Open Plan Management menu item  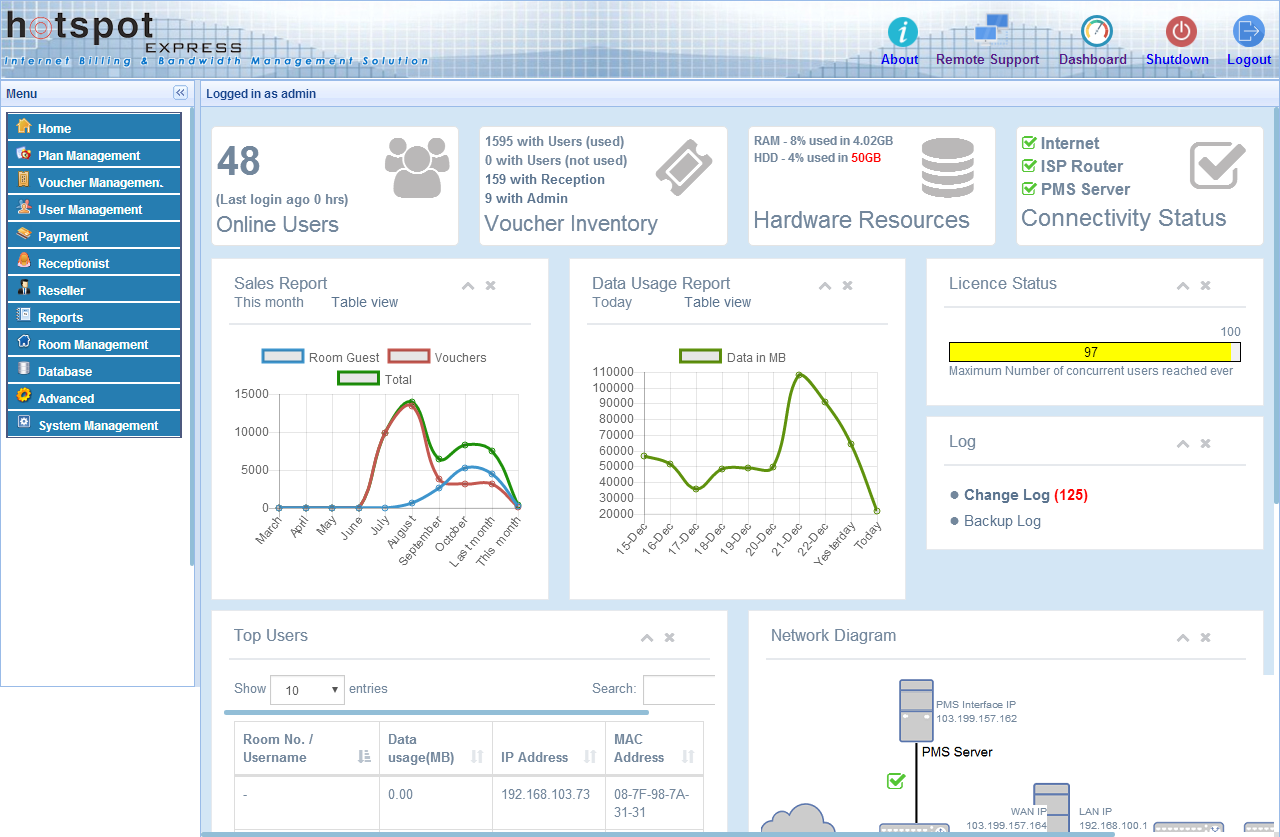[x=89, y=155]
